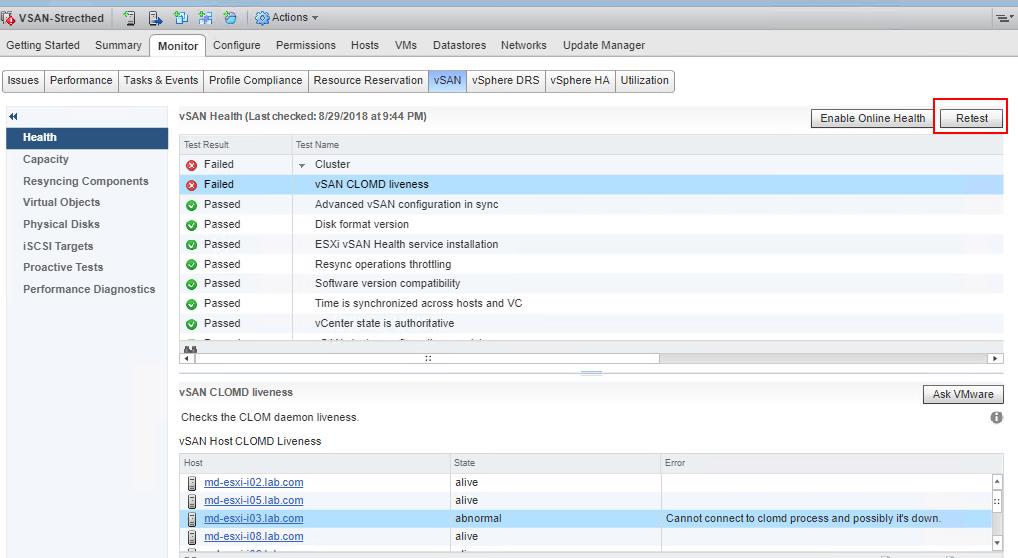Collapse the Cluster test group arrow
Screen dimensions: 1018x558
tap(302, 166)
